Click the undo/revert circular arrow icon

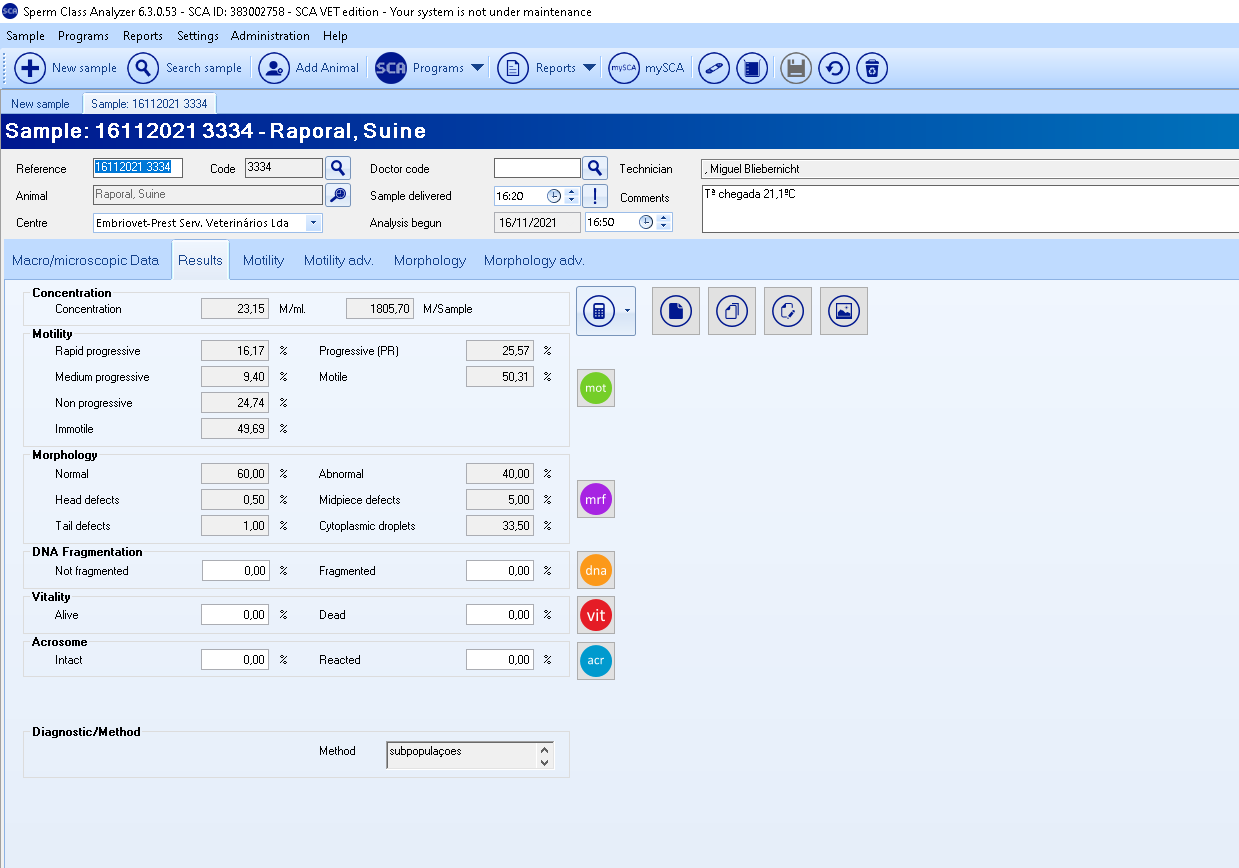click(x=834, y=69)
